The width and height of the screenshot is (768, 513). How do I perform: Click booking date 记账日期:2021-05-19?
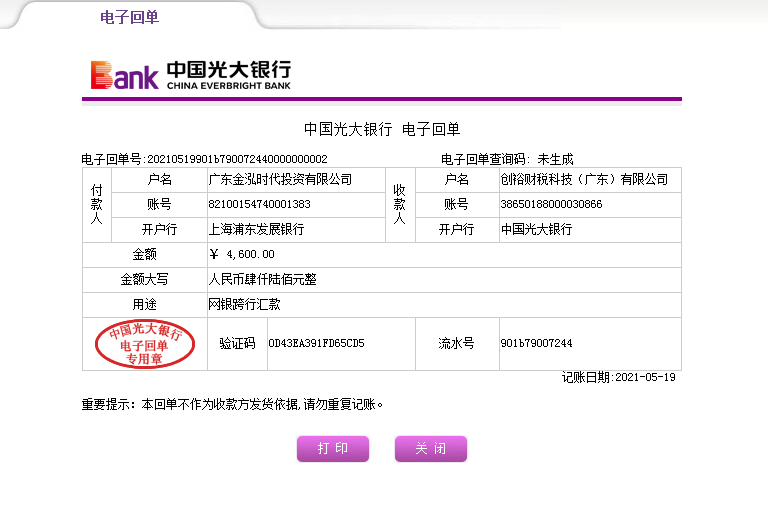point(619,377)
